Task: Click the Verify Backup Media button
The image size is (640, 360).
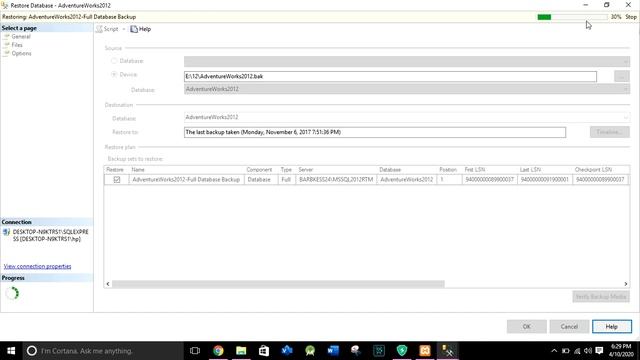Action: pos(601,297)
